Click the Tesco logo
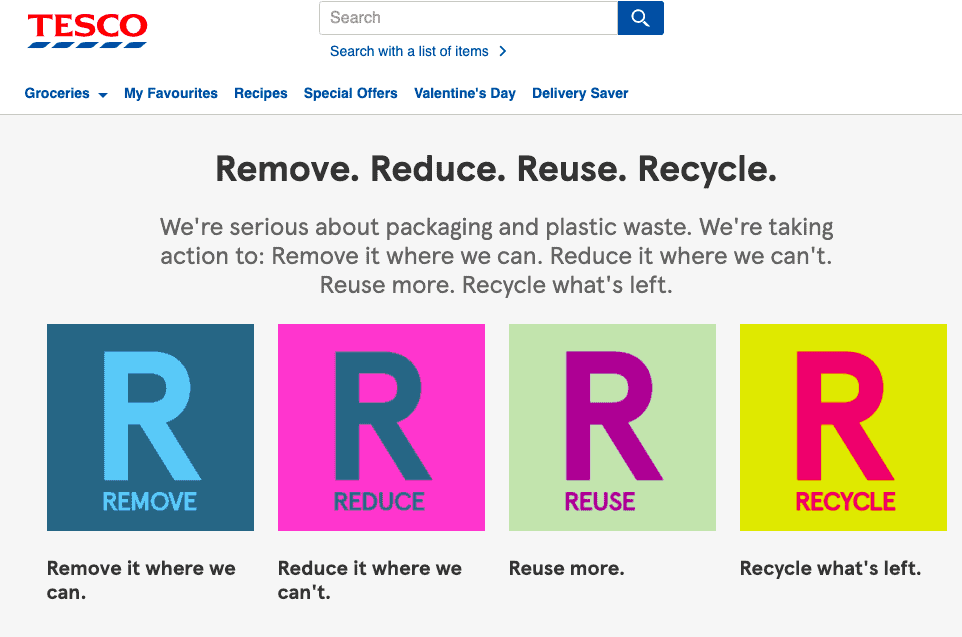The height and width of the screenshot is (637, 962). click(x=87, y=30)
